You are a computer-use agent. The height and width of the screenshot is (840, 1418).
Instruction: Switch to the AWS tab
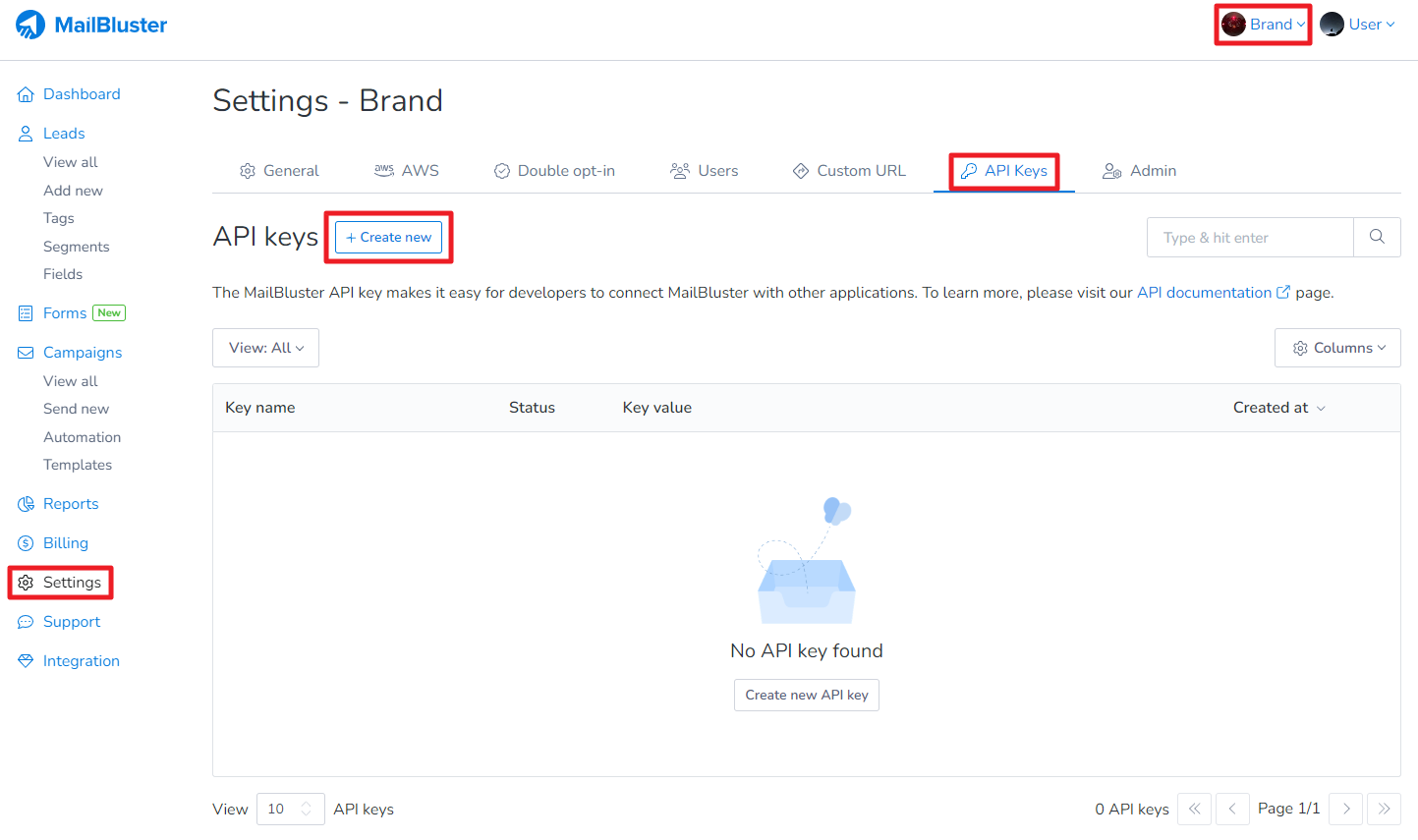coord(407,171)
